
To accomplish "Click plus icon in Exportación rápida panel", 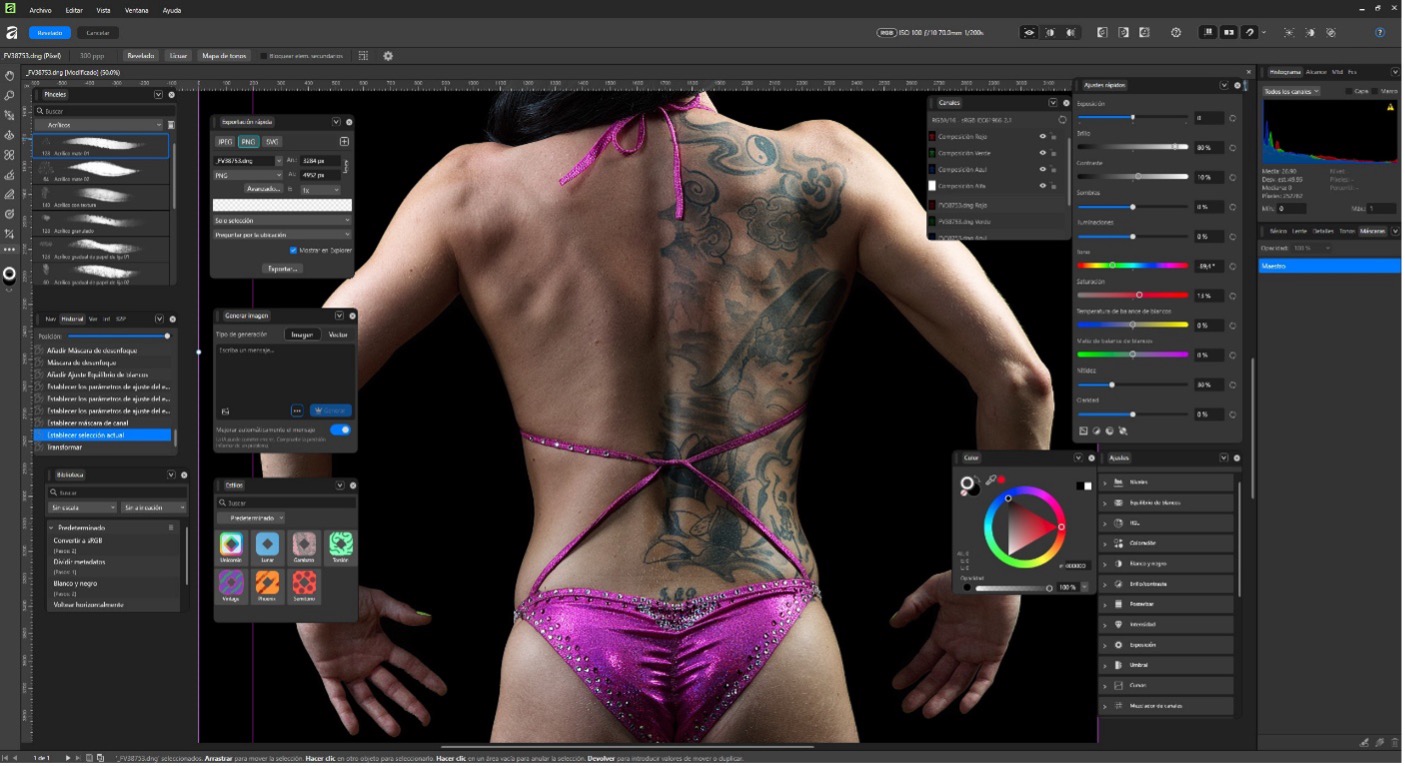I will point(344,142).
